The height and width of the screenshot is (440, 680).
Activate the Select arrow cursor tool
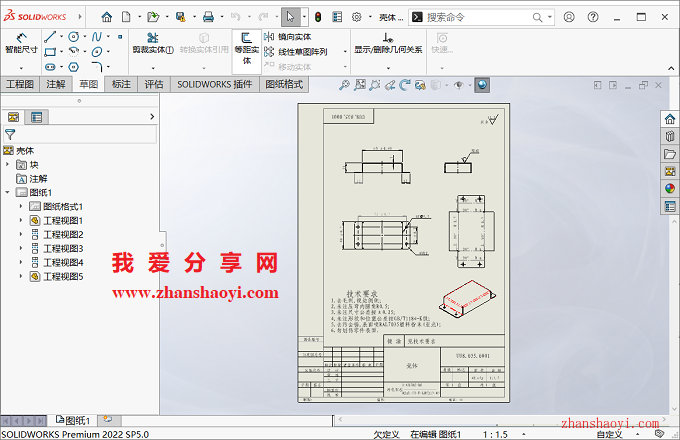[291, 17]
